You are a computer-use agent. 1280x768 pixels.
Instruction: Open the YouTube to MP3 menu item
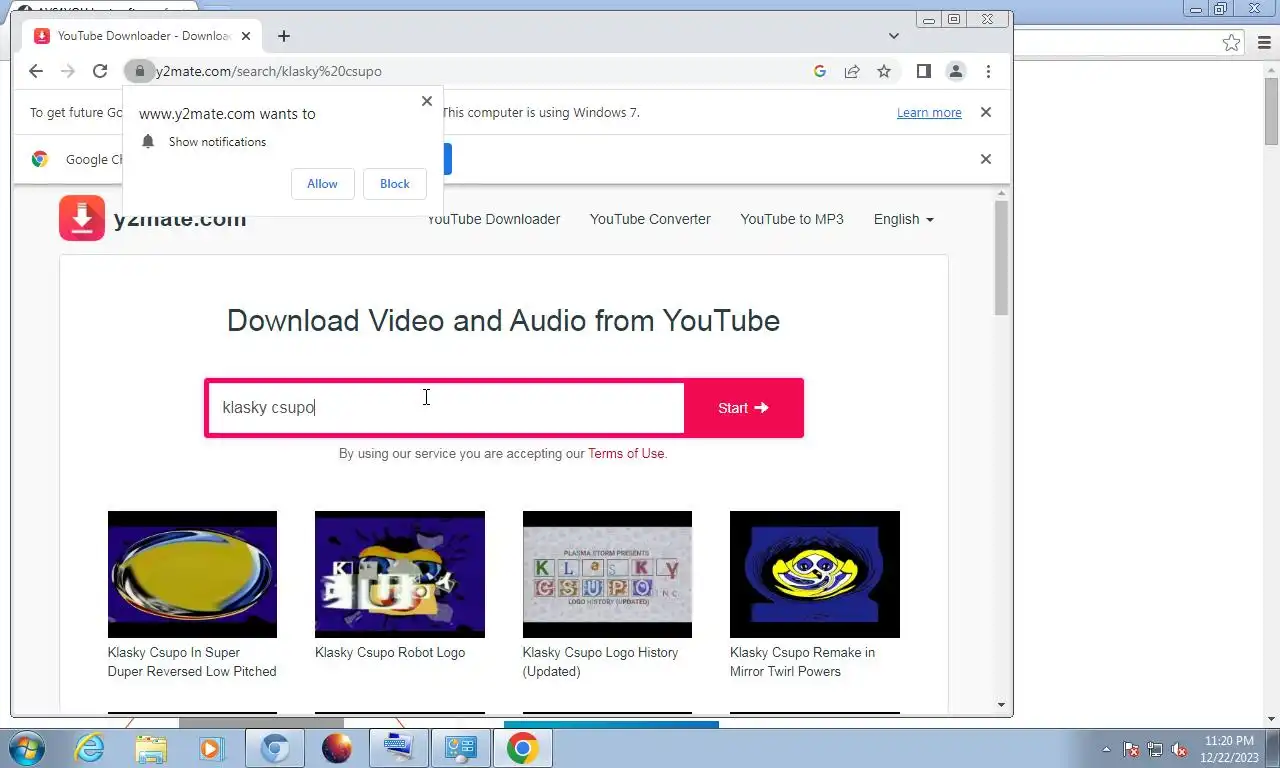pos(792,219)
